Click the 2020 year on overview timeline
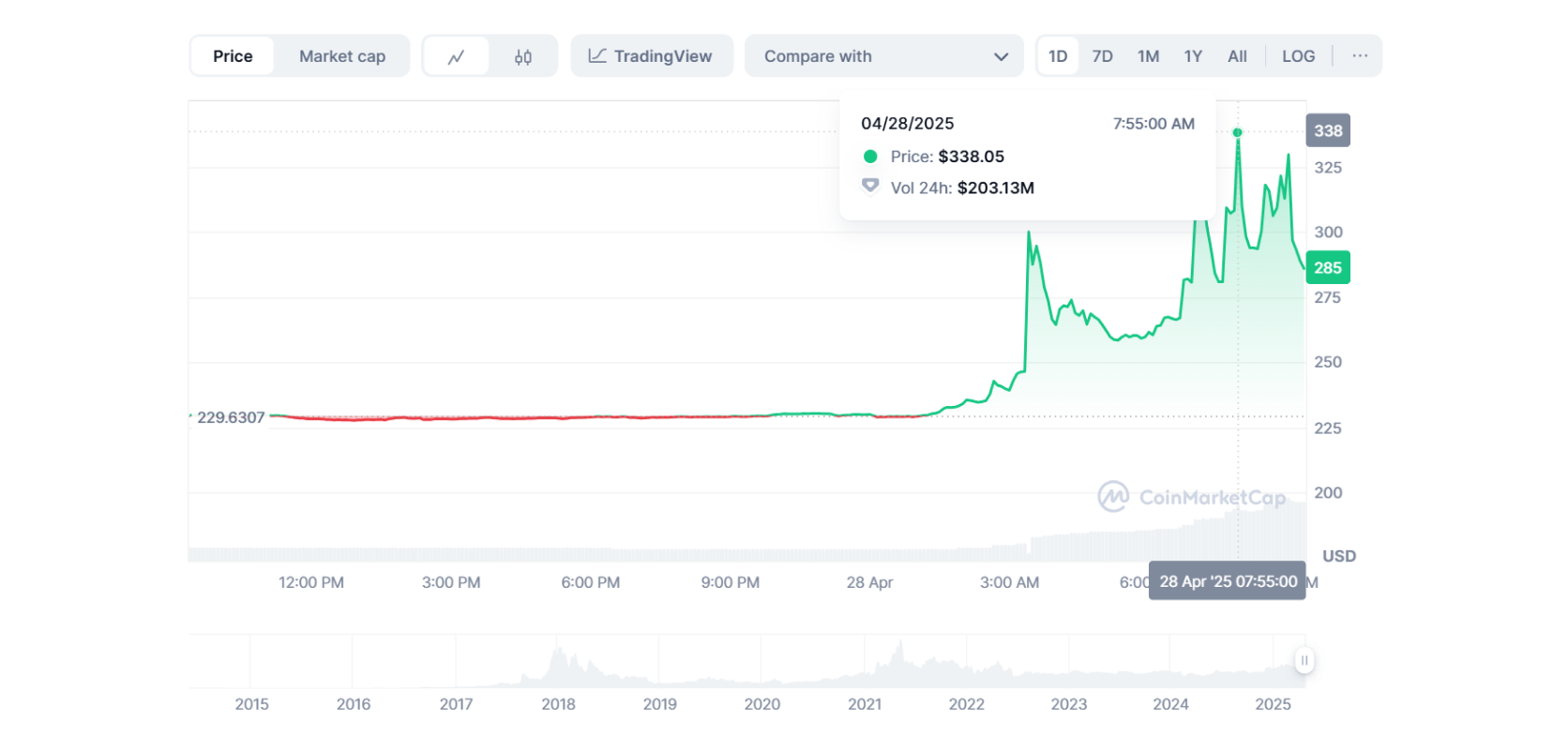 pyautogui.click(x=762, y=704)
